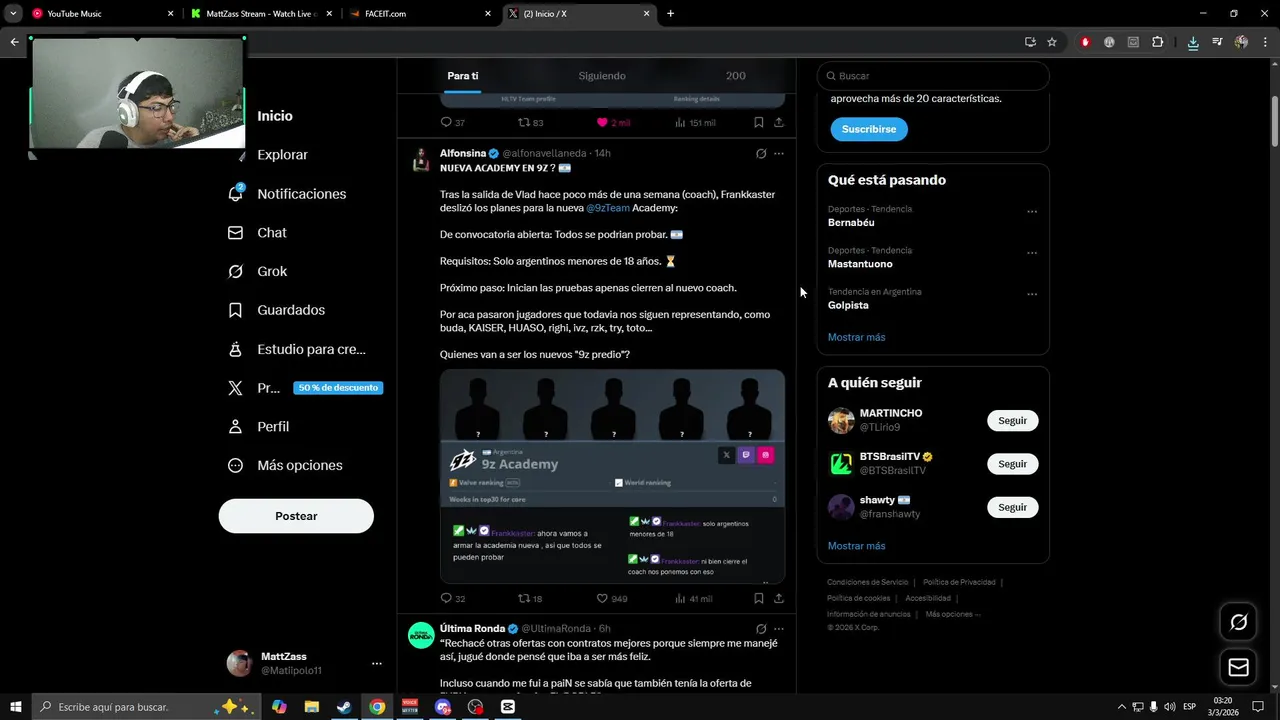Open Chrome extensions puzzle icon
This screenshot has width=1280, height=720.
pyautogui.click(x=1157, y=42)
